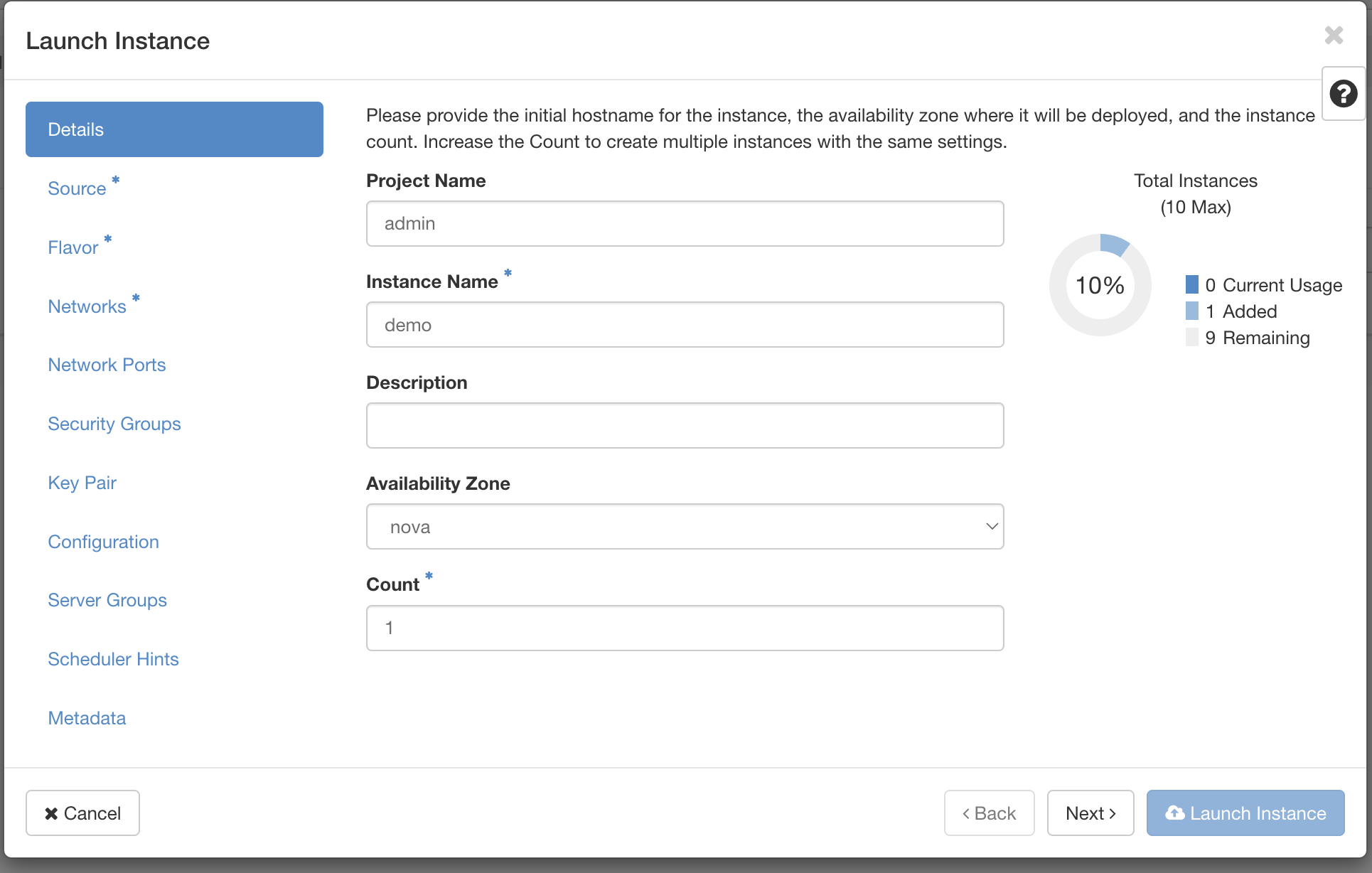Click the X icon inside Cancel button
This screenshot has width=1372, height=873.
click(50, 813)
